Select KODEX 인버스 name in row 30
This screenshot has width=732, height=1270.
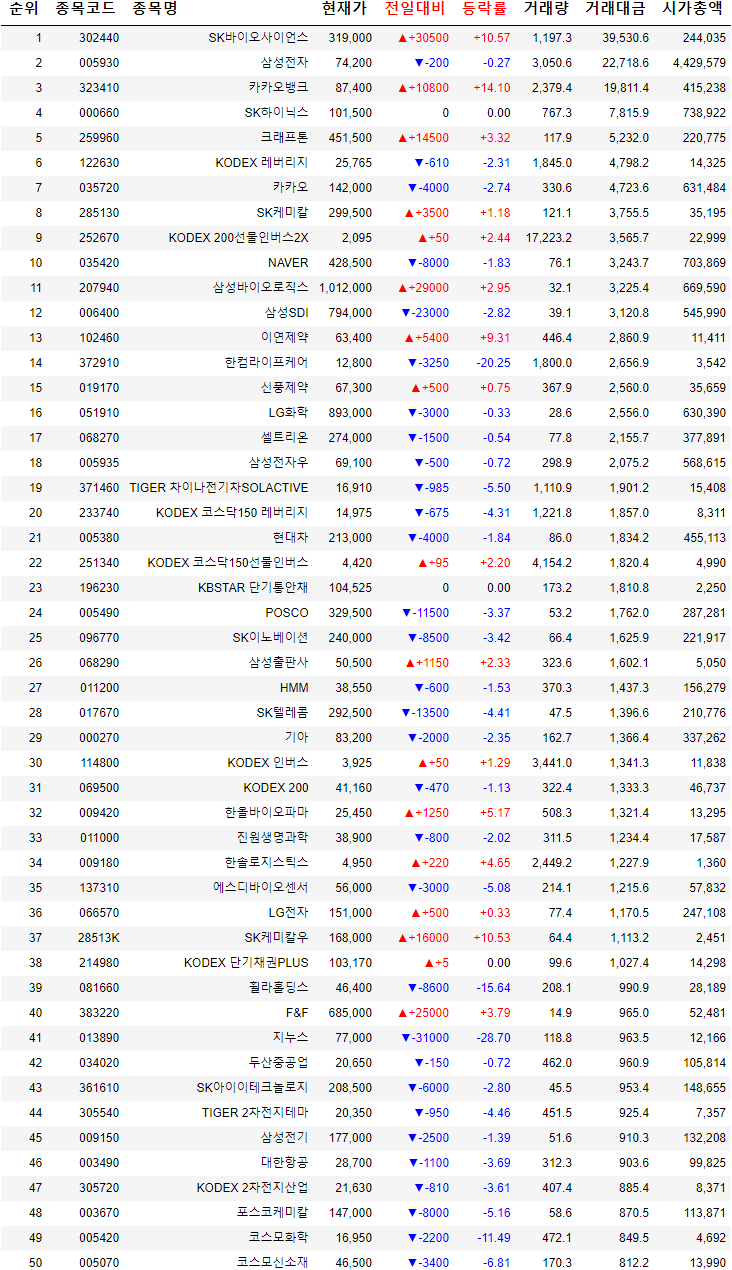pos(268,763)
